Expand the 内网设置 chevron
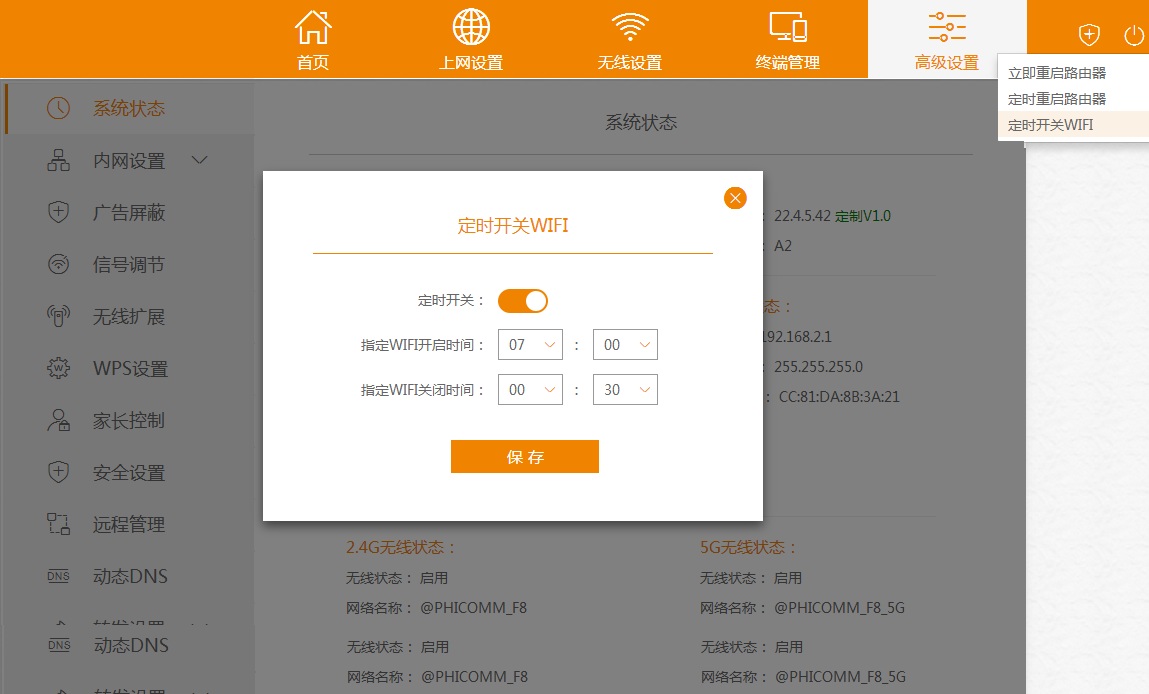 coord(199,160)
